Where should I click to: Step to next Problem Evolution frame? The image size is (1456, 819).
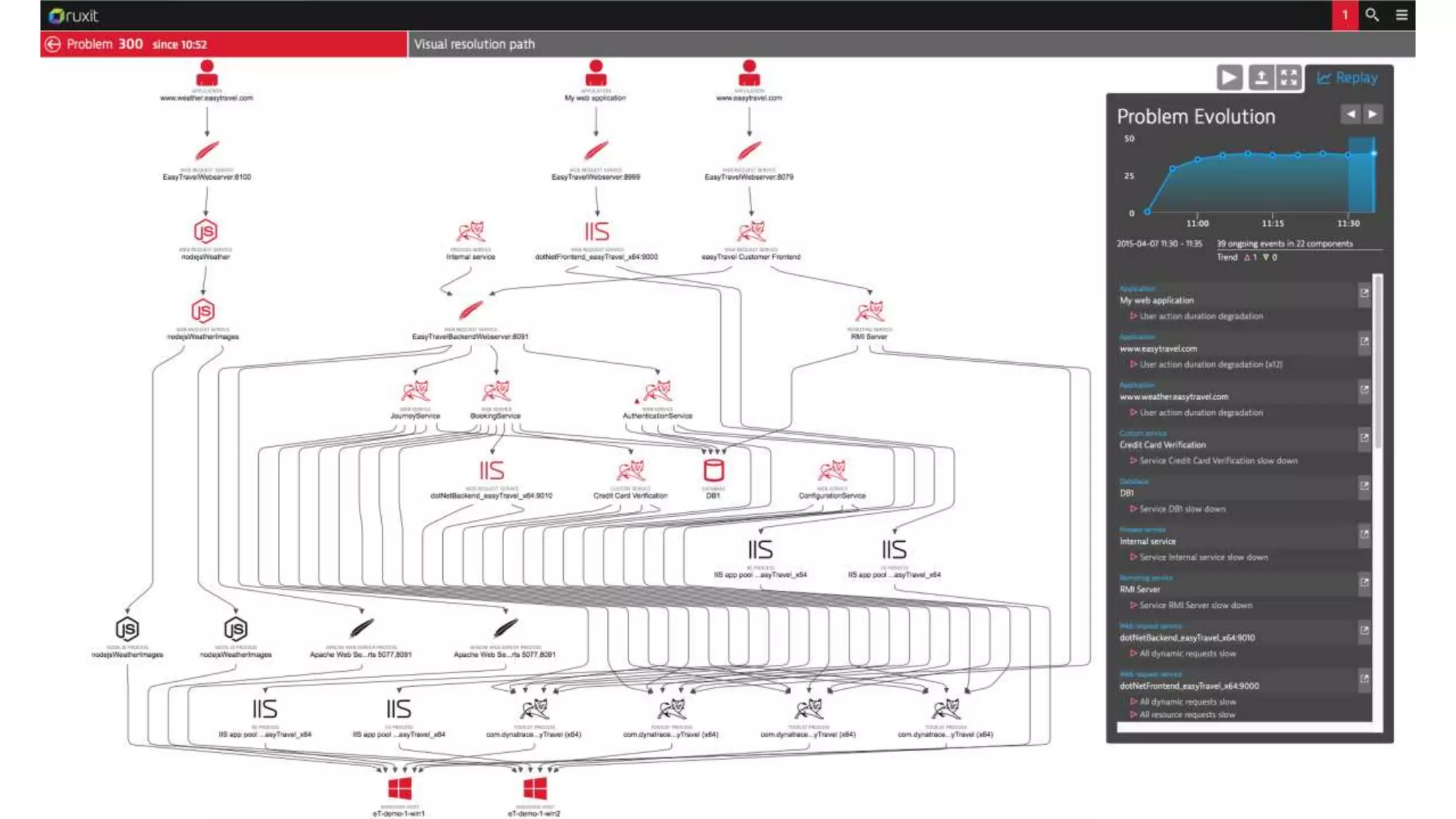(x=1373, y=114)
